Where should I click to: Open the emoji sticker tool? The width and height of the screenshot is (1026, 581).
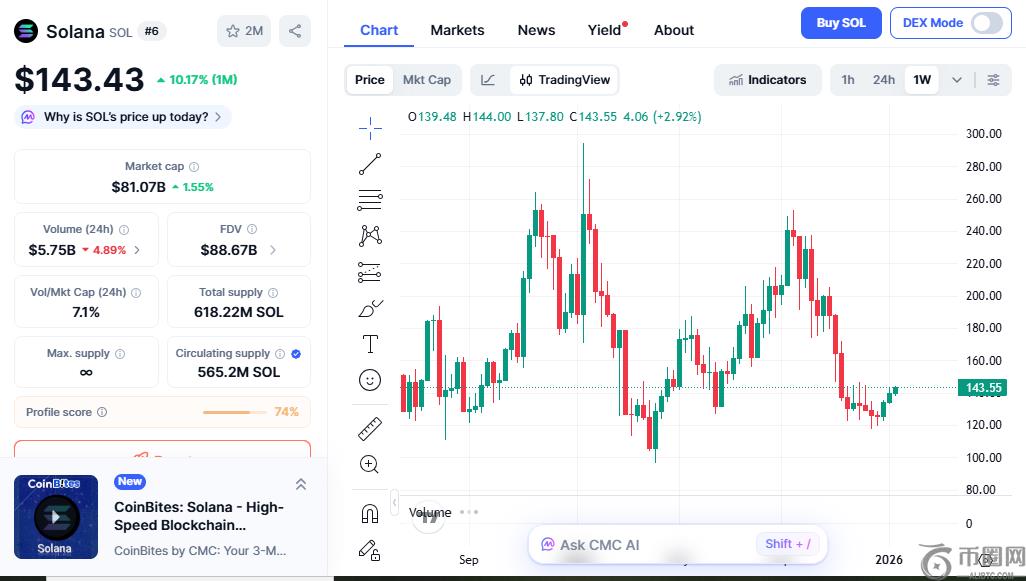pyautogui.click(x=370, y=380)
